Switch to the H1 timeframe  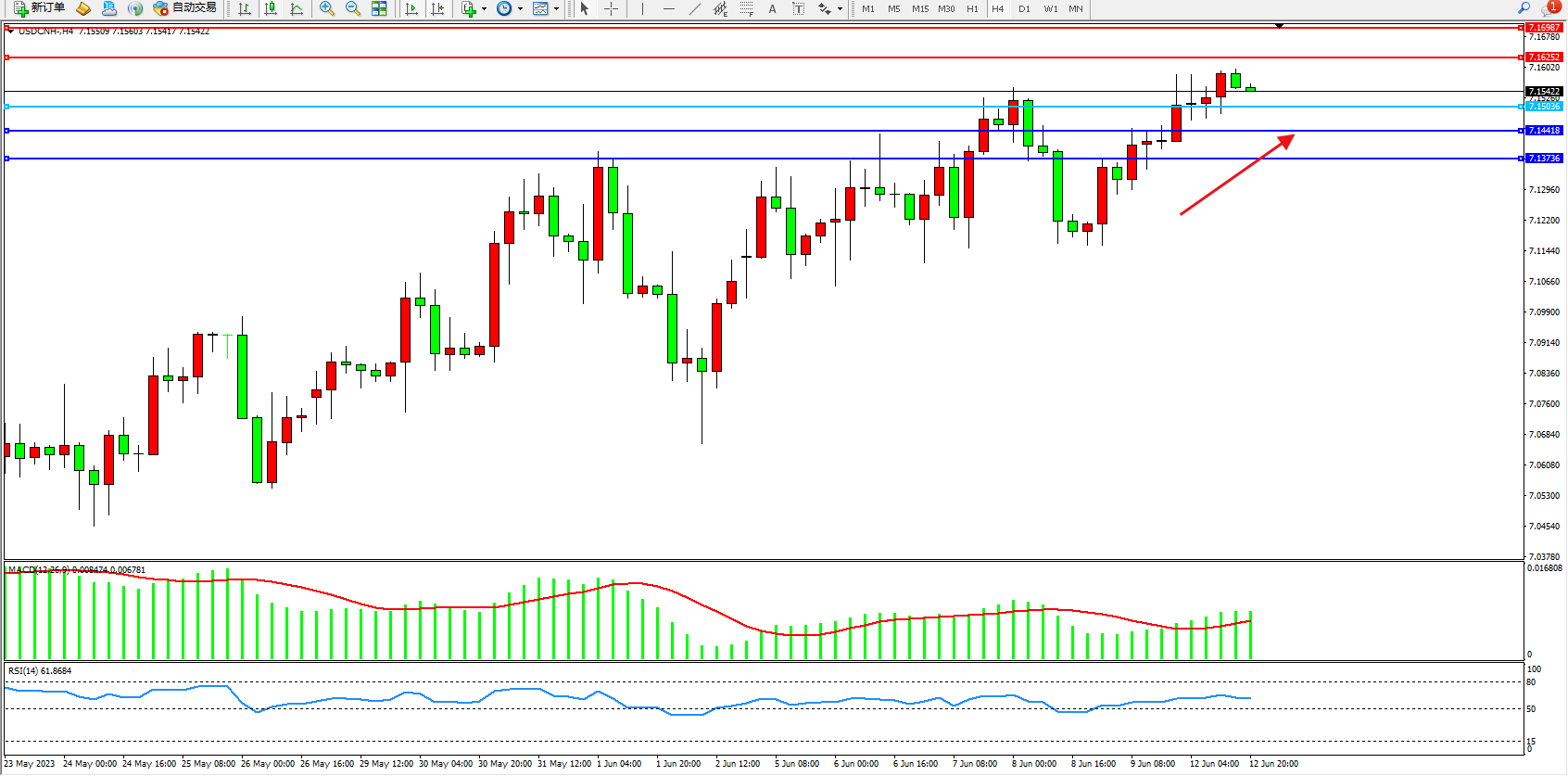click(x=972, y=8)
